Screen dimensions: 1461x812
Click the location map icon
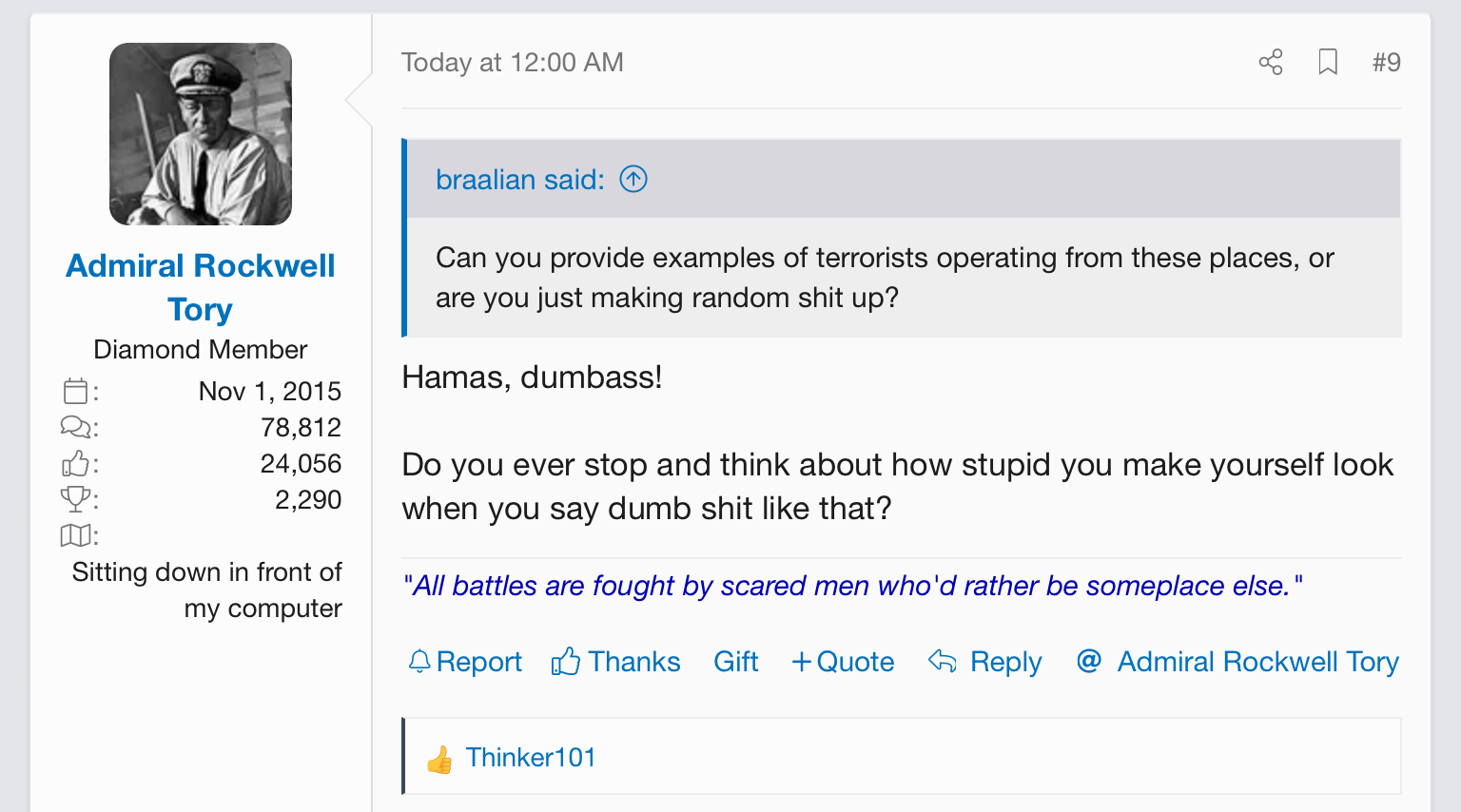click(x=75, y=535)
